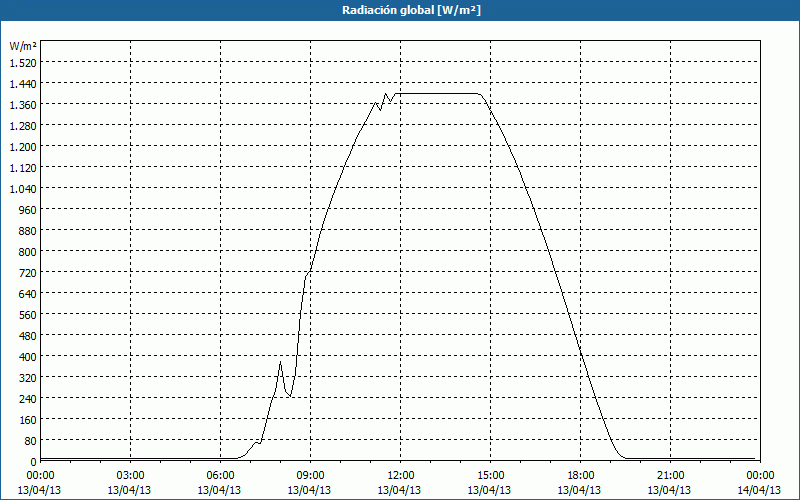Select the 13/04/13 date under 12:00

click(399, 490)
